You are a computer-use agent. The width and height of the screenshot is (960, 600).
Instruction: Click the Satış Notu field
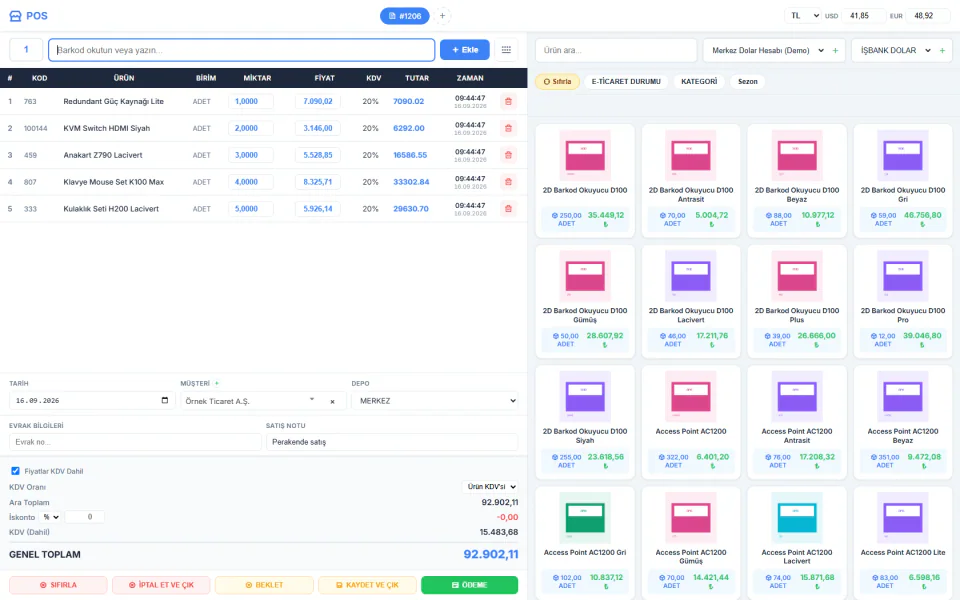pyautogui.click(x=392, y=442)
